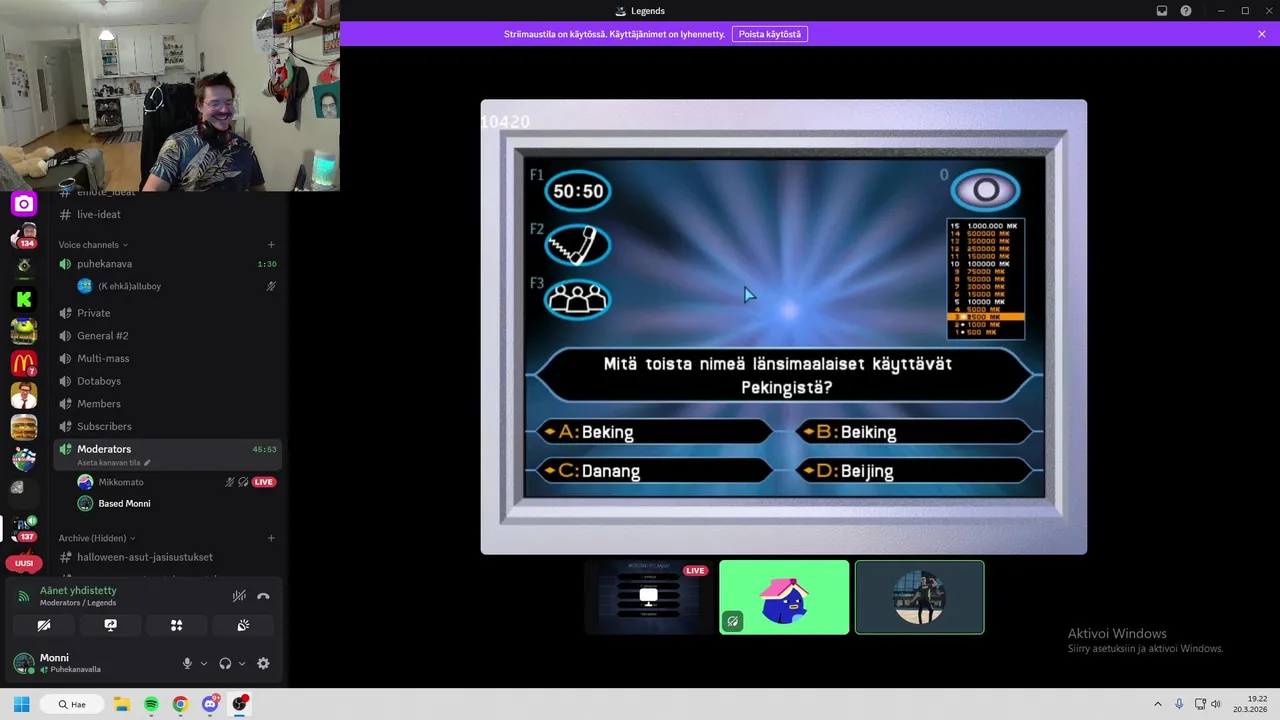The width and height of the screenshot is (1280, 720).
Task: Open the soundboard button
Action: tap(242, 625)
